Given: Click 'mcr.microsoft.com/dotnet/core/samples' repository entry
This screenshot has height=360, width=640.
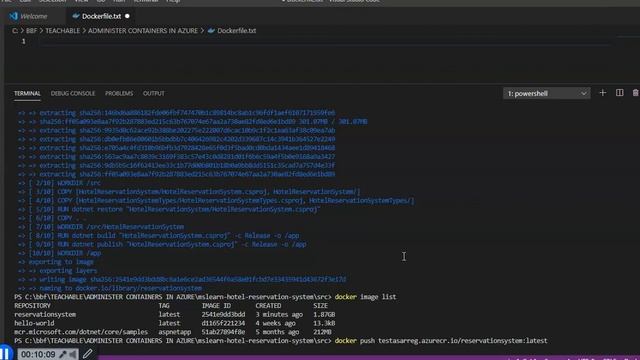Looking at the screenshot, I should point(81,332).
